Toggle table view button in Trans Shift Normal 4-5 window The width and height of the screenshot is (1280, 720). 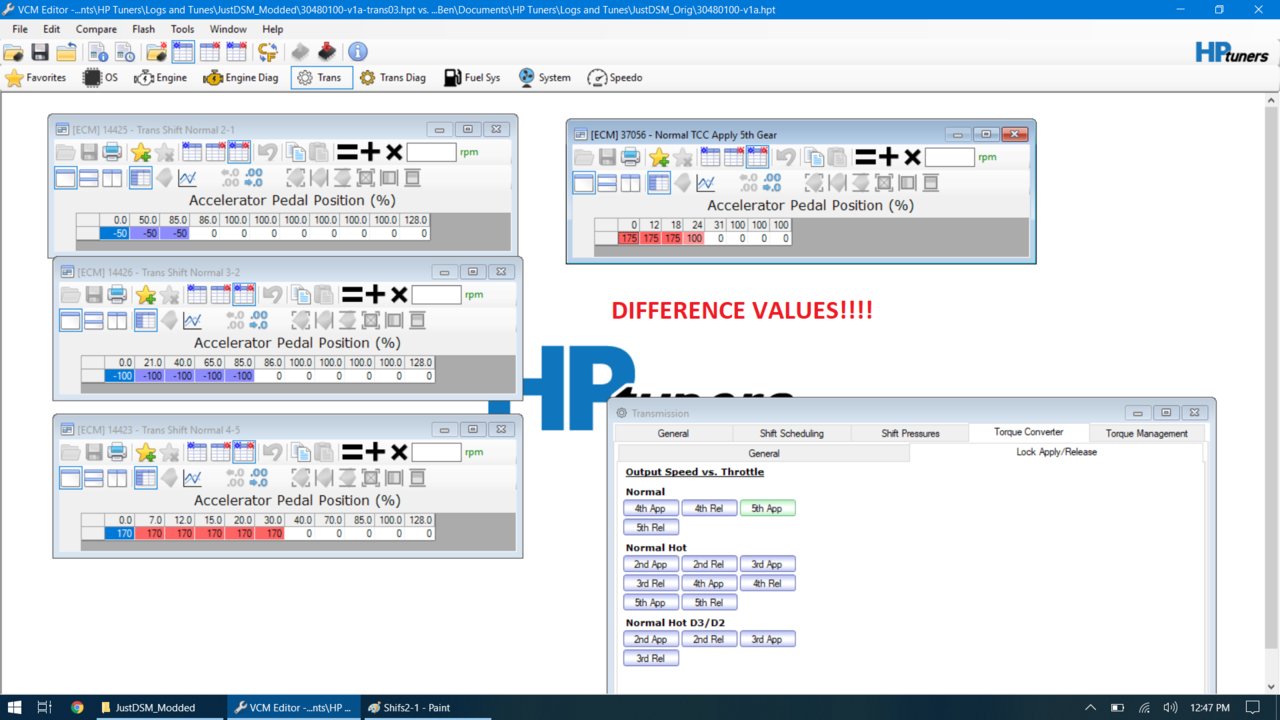[145, 477]
